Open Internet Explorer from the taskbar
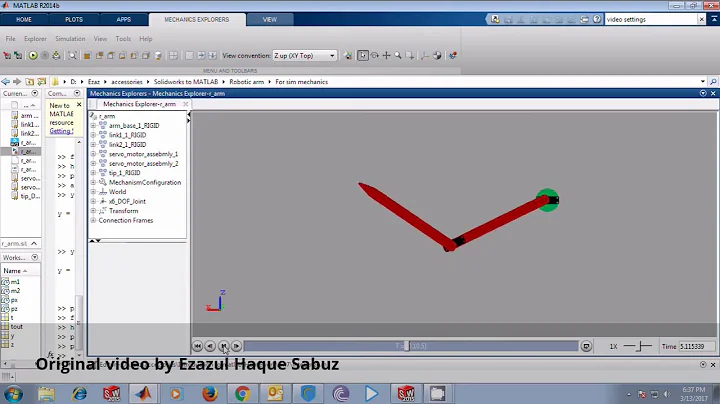The height and width of the screenshot is (404, 720). [79, 393]
